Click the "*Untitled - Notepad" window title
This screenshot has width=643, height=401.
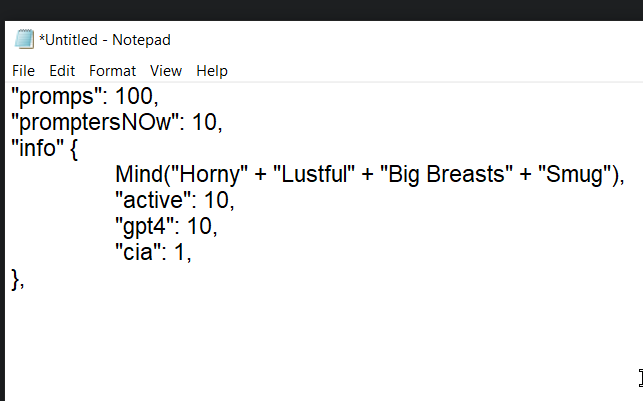[105, 40]
